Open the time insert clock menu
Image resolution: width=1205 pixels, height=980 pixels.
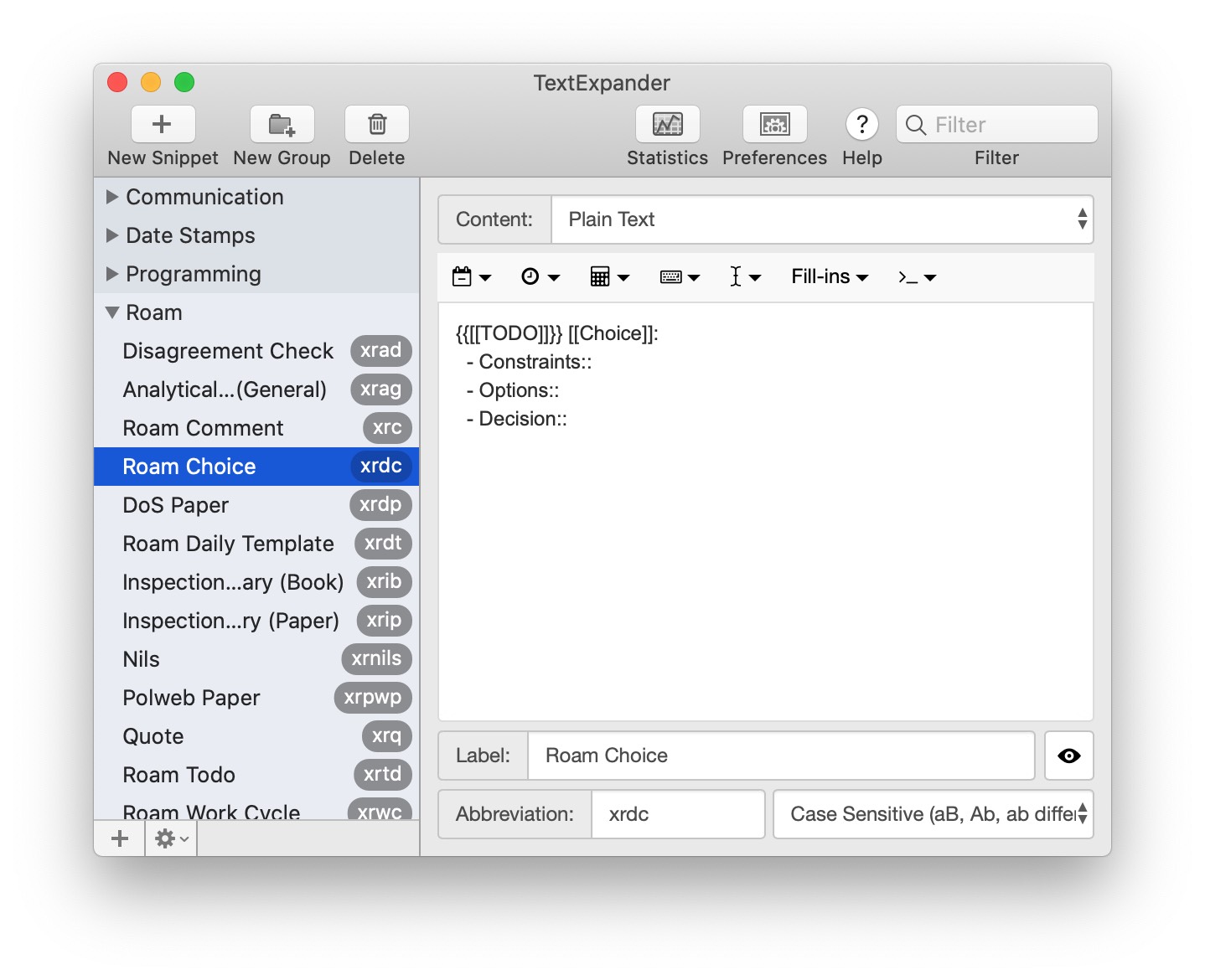(x=540, y=276)
